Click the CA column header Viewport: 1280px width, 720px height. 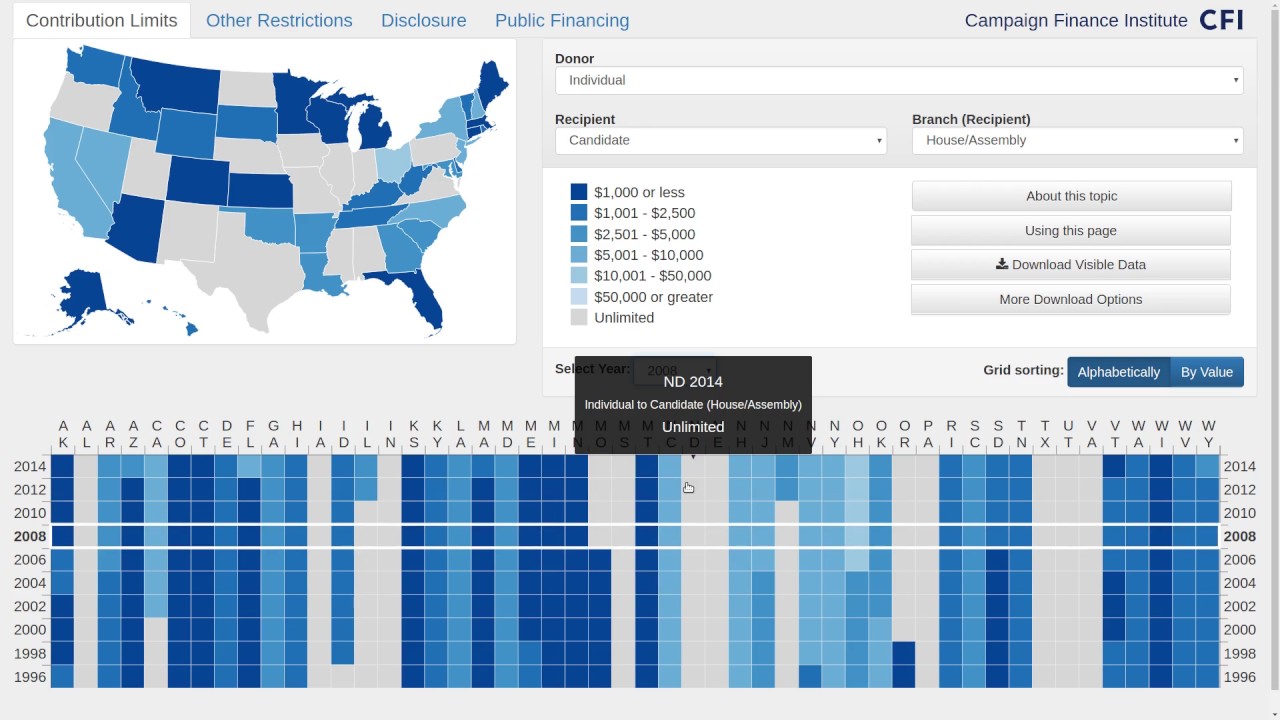pos(156,434)
